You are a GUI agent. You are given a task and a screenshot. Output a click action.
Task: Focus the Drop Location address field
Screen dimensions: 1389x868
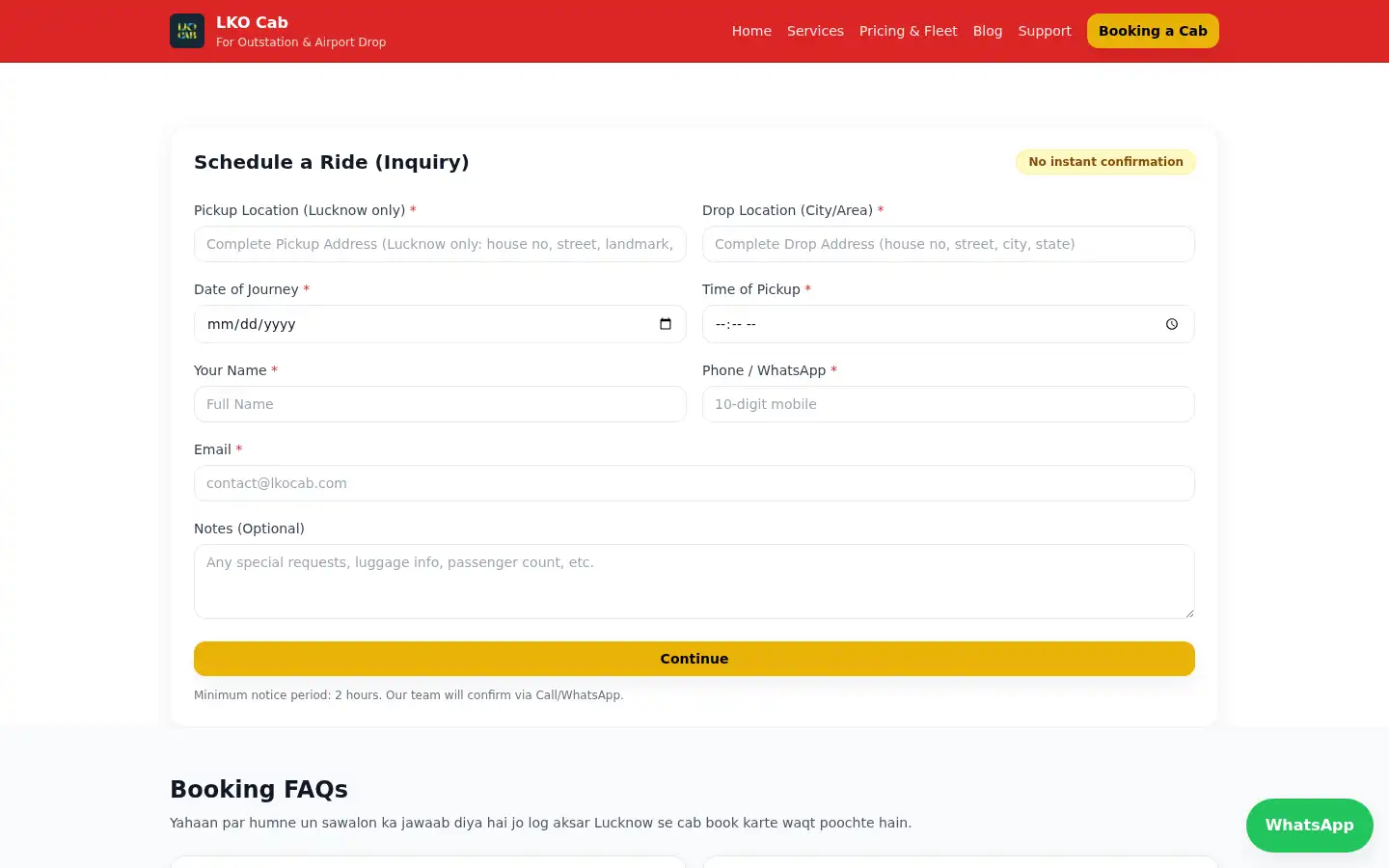(x=948, y=244)
